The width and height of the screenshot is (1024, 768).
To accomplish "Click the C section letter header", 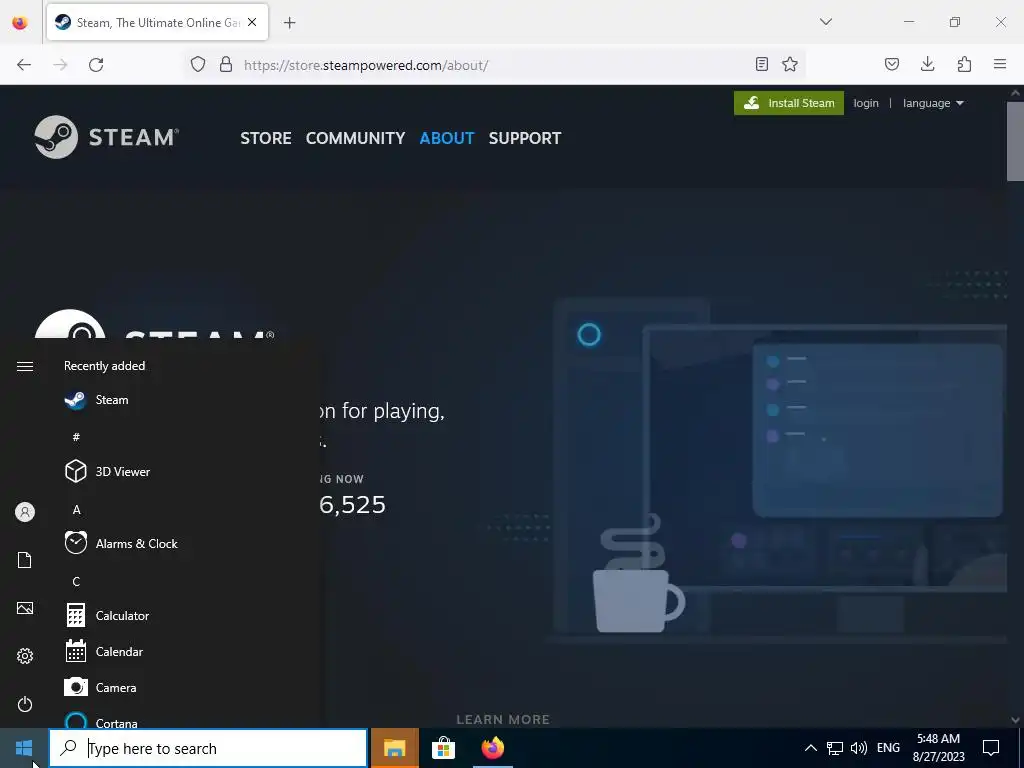I will coord(76,582).
